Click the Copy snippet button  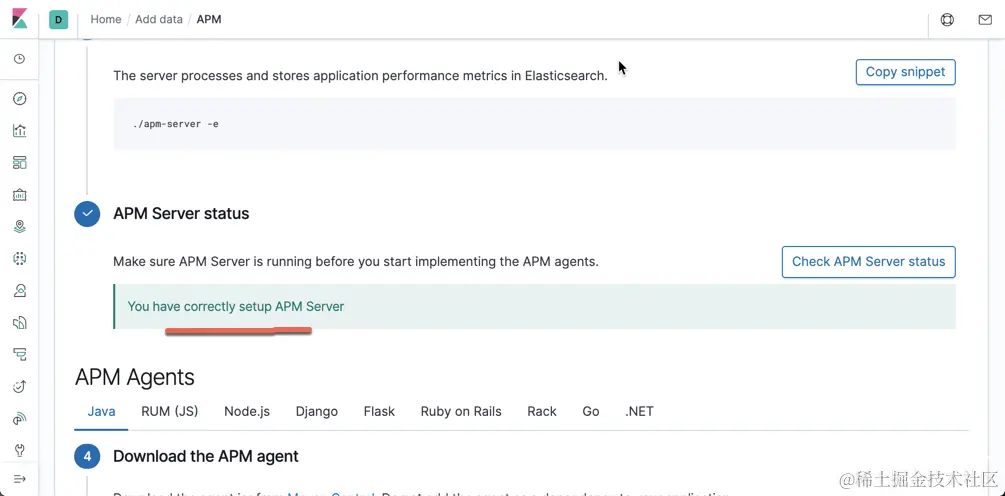click(906, 72)
